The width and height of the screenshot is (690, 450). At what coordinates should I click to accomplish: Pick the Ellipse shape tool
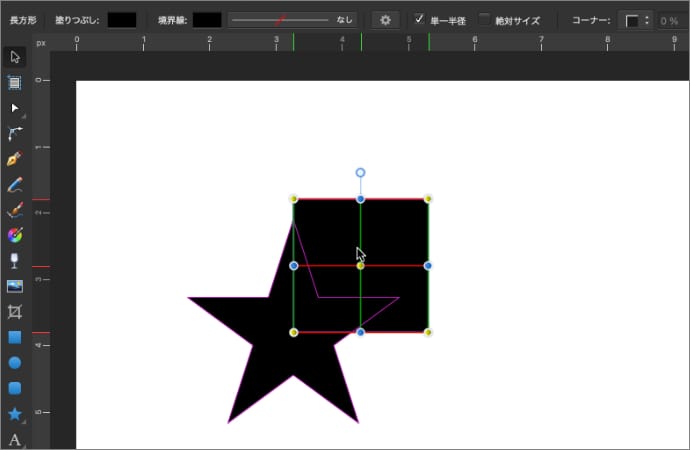15,363
